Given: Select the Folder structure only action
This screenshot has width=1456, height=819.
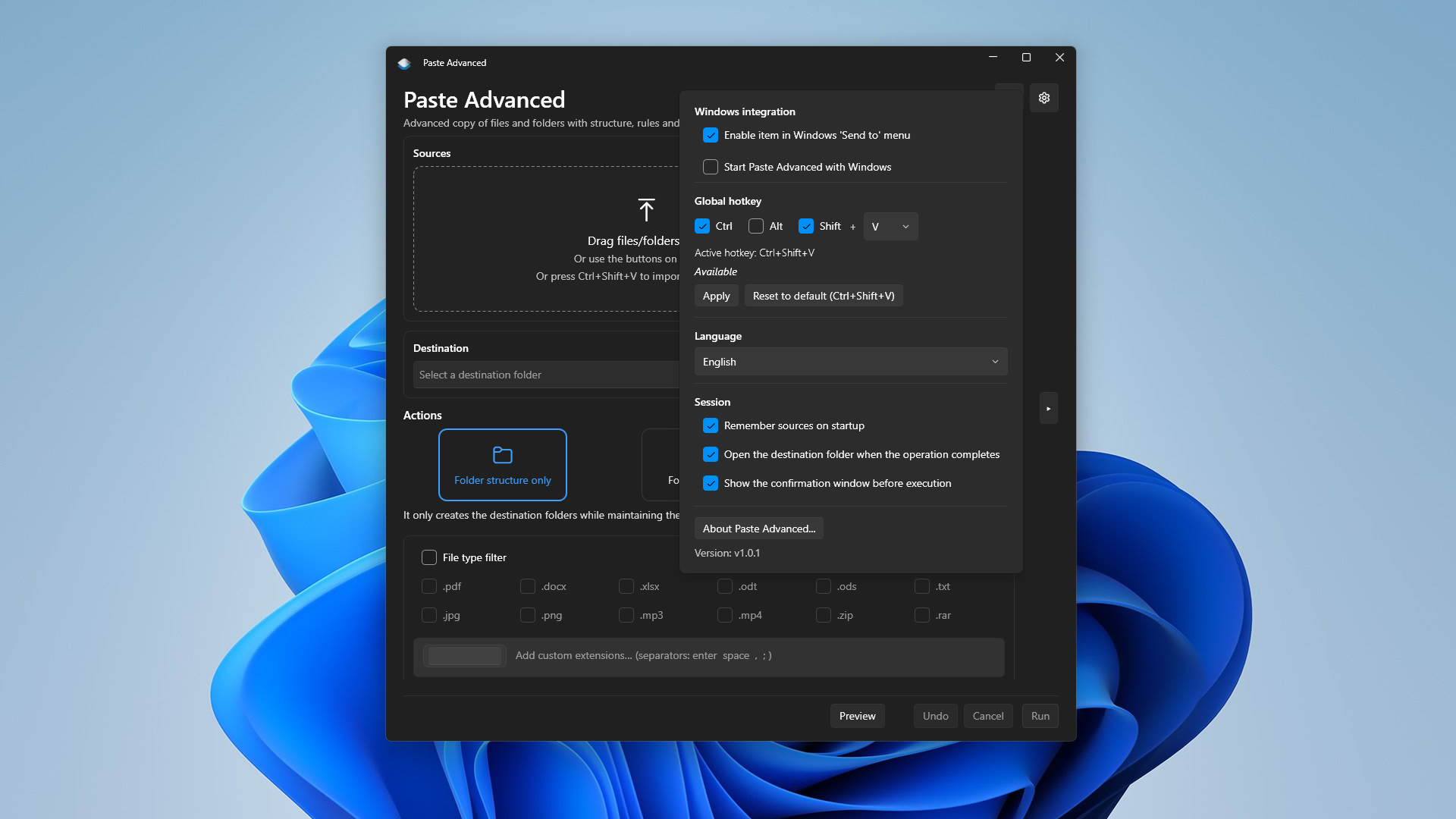Looking at the screenshot, I should pos(503,465).
